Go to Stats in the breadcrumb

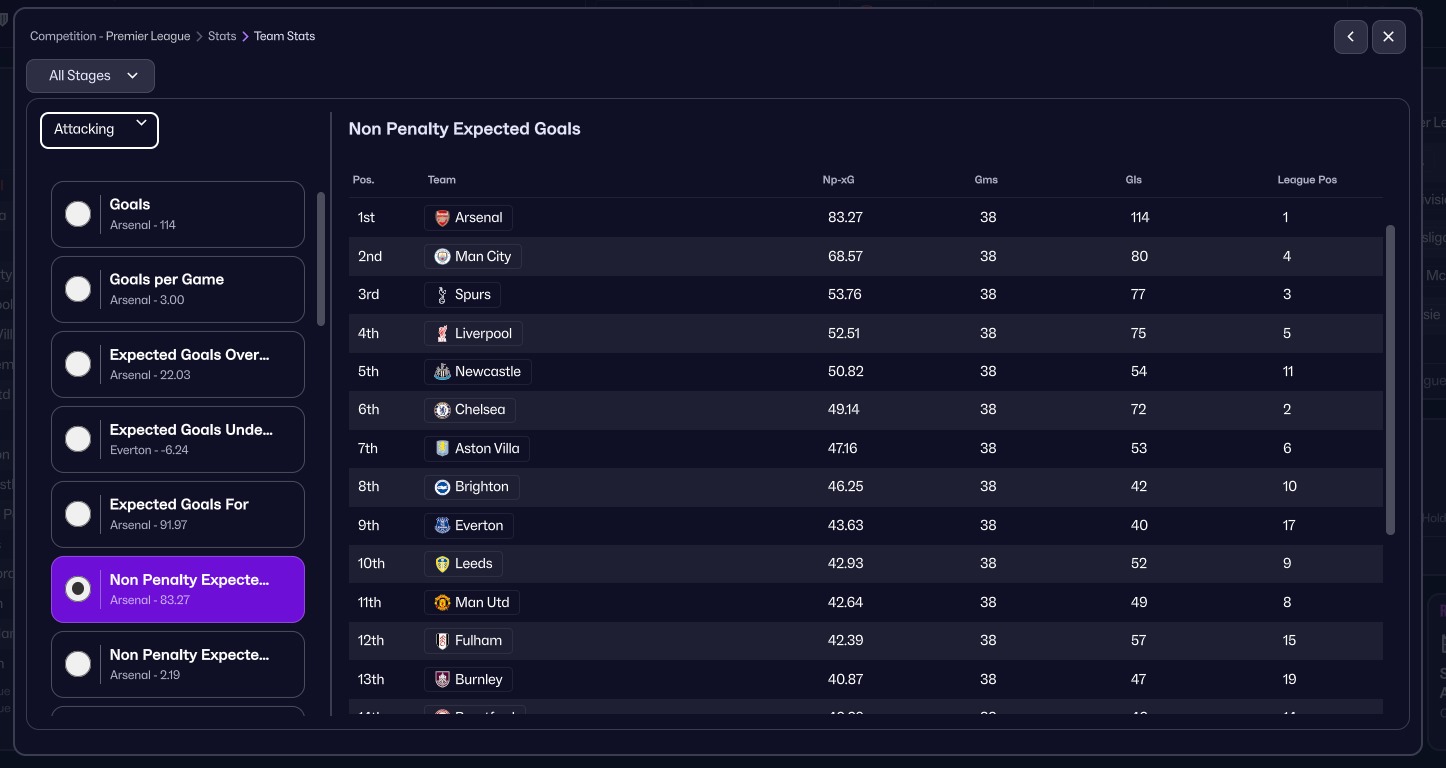[x=222, y=36]
